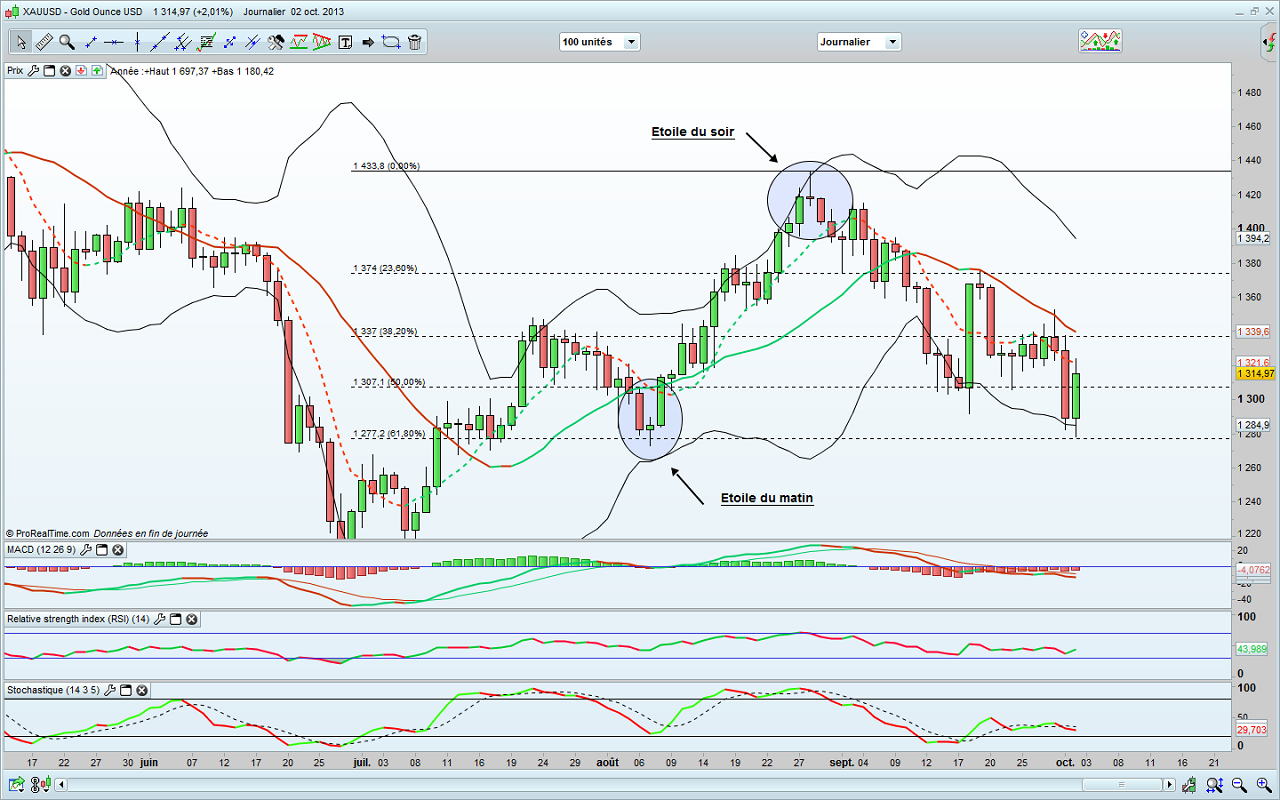Close the RSI indicator panel

pyautogui.click(x=191, y=619)
